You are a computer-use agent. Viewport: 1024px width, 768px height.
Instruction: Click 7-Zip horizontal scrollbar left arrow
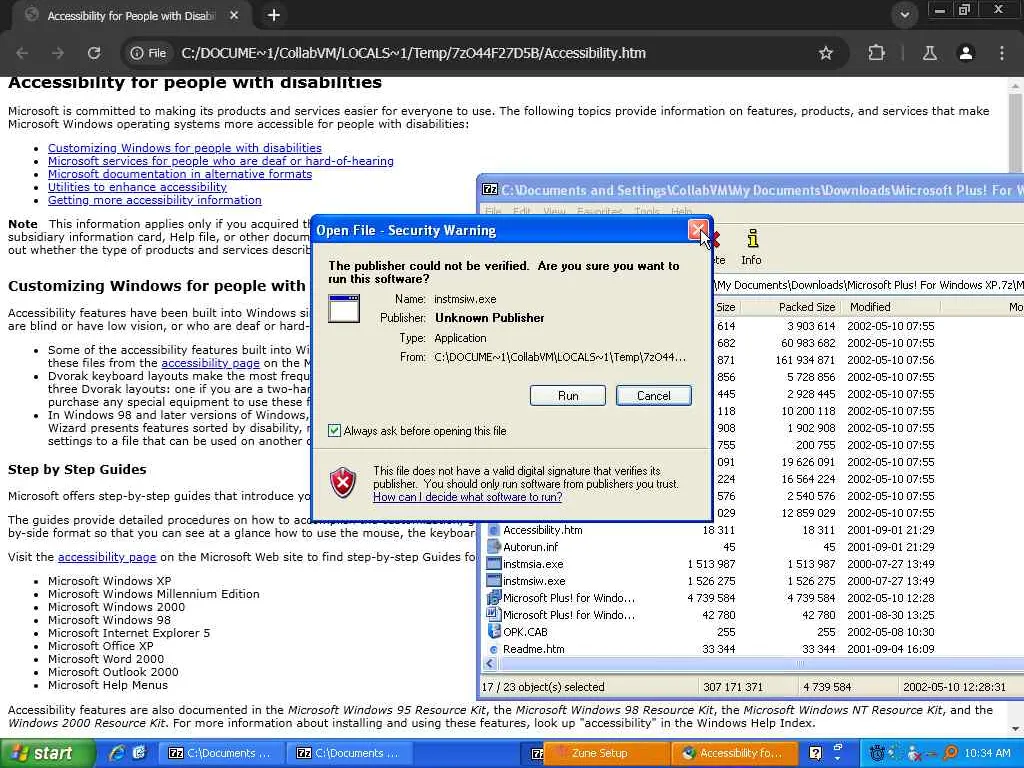490,664
